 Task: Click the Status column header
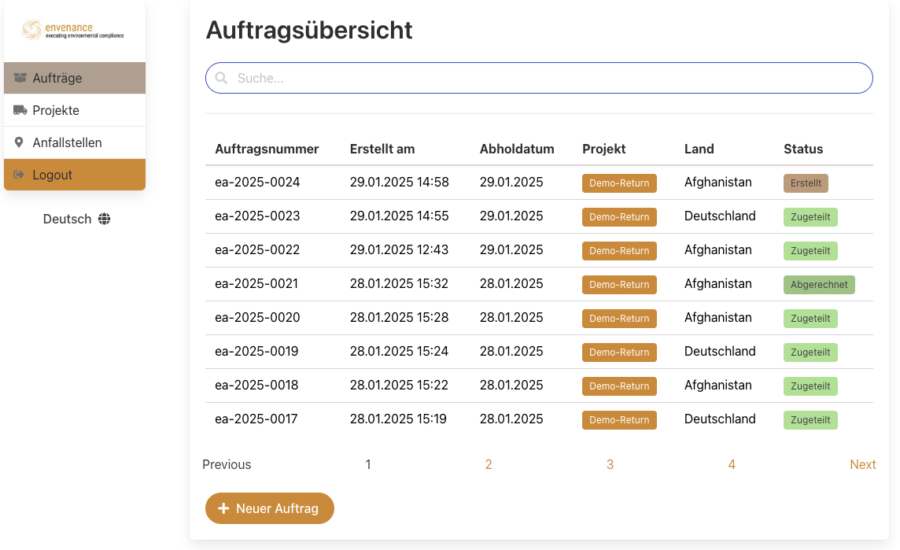click(x=804, y=149)
